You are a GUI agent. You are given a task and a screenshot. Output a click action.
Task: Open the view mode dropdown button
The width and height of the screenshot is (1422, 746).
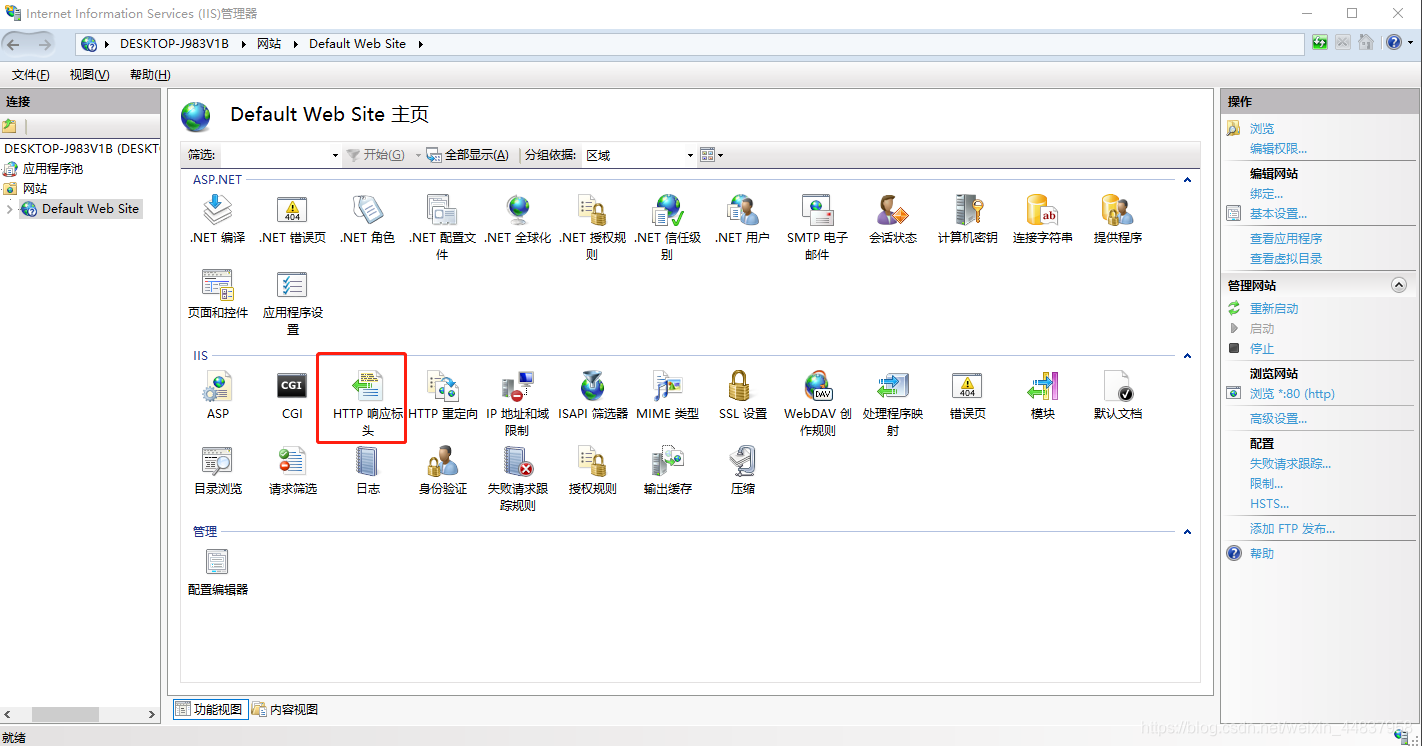(x=711, y=155)
